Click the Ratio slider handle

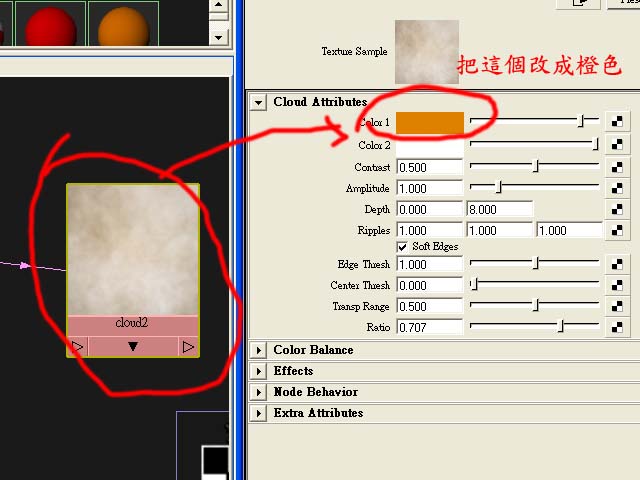click(561, 326)
